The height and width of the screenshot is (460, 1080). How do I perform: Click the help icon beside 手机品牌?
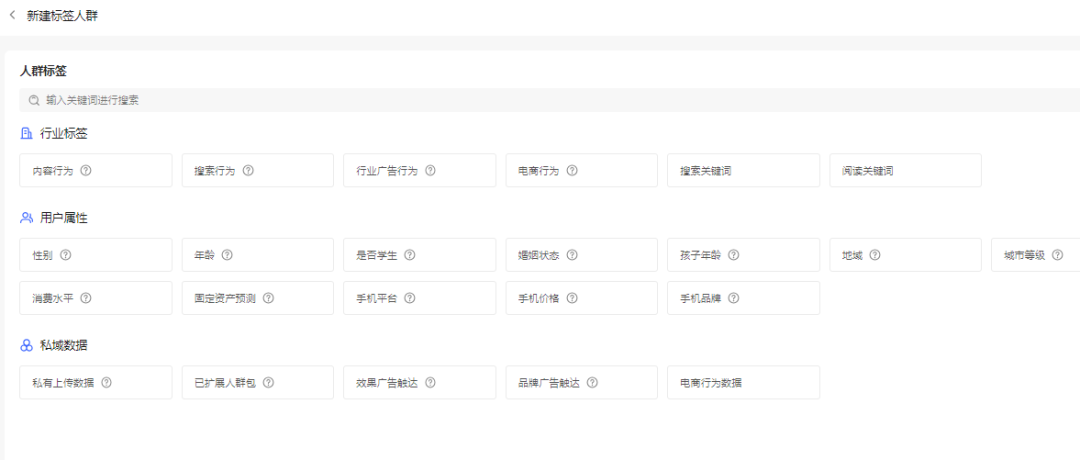tap(733, 298)
